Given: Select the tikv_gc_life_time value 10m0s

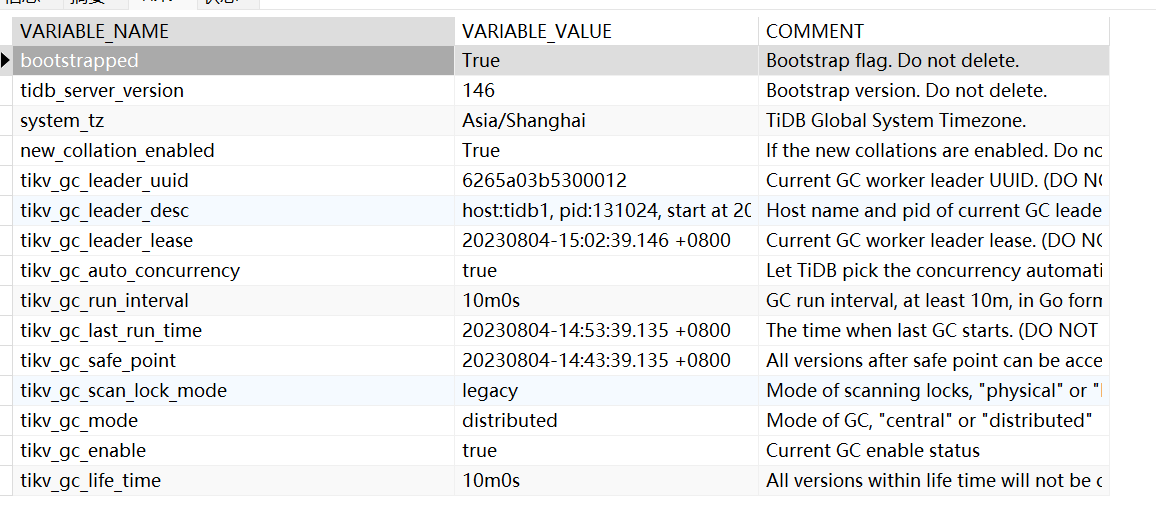Looking at the screenshot, I should [491, 481].
